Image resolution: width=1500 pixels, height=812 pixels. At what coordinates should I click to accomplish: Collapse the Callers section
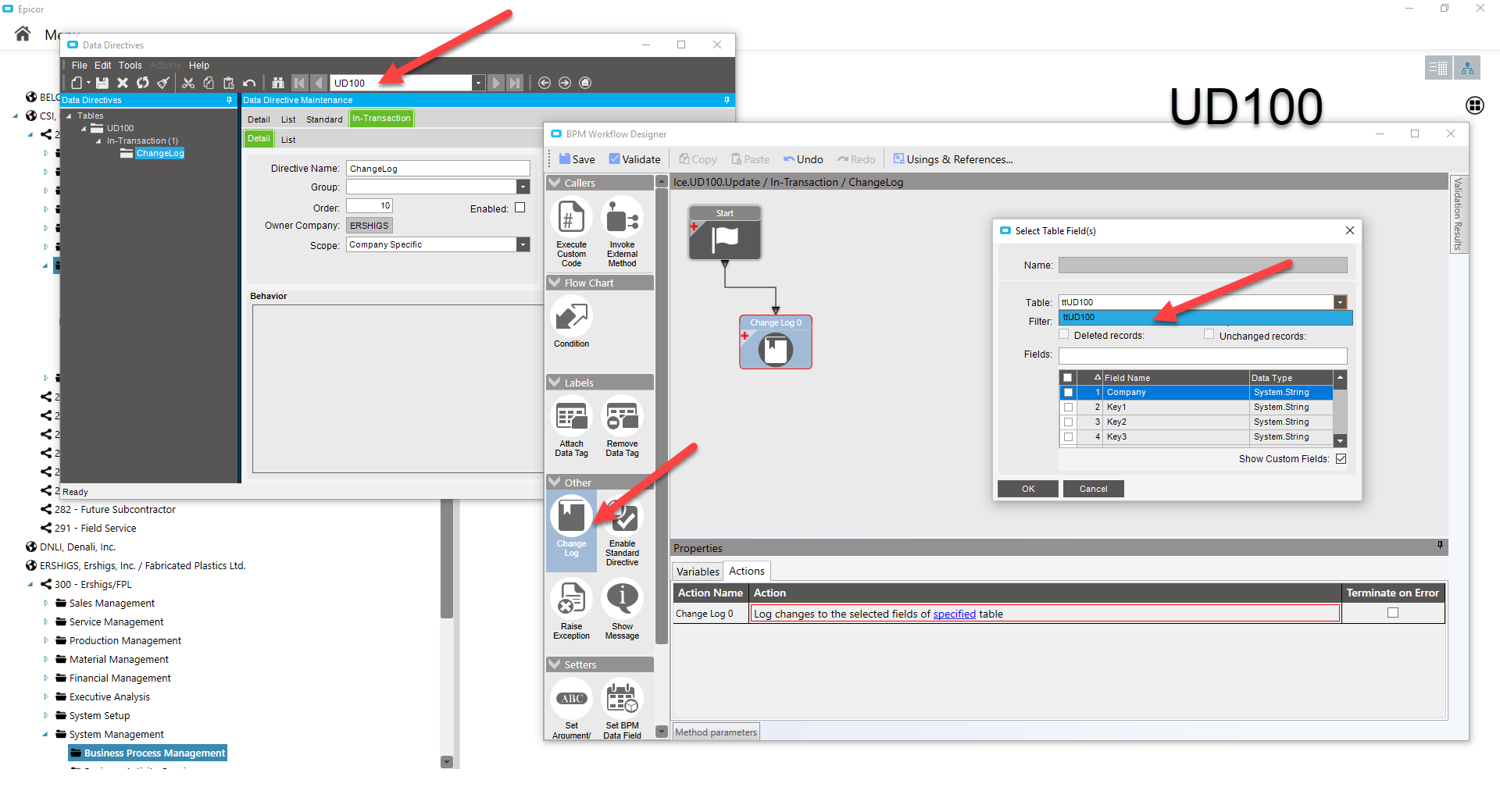[555, 183]
